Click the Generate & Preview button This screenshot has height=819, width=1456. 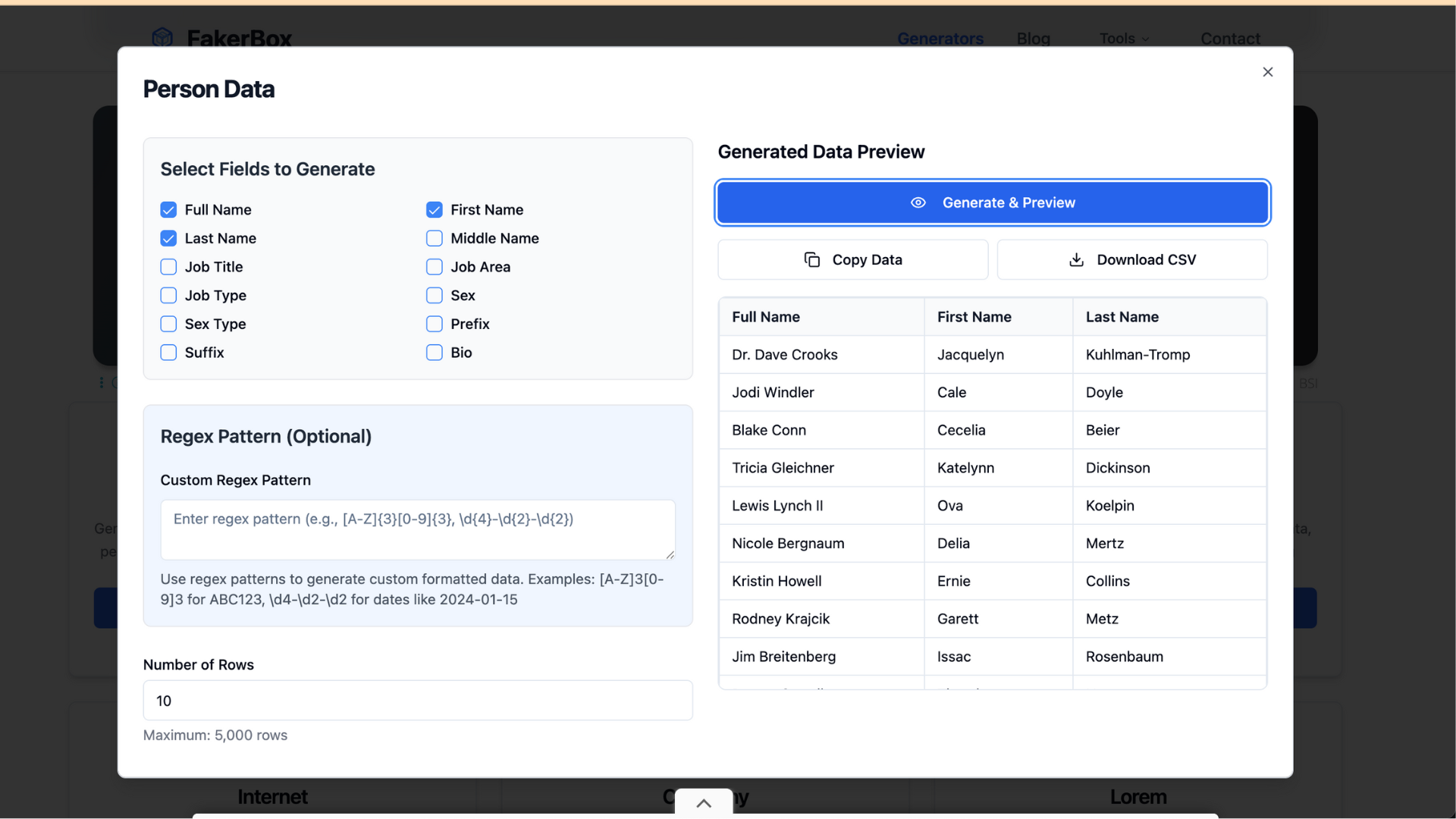(992, 202)
